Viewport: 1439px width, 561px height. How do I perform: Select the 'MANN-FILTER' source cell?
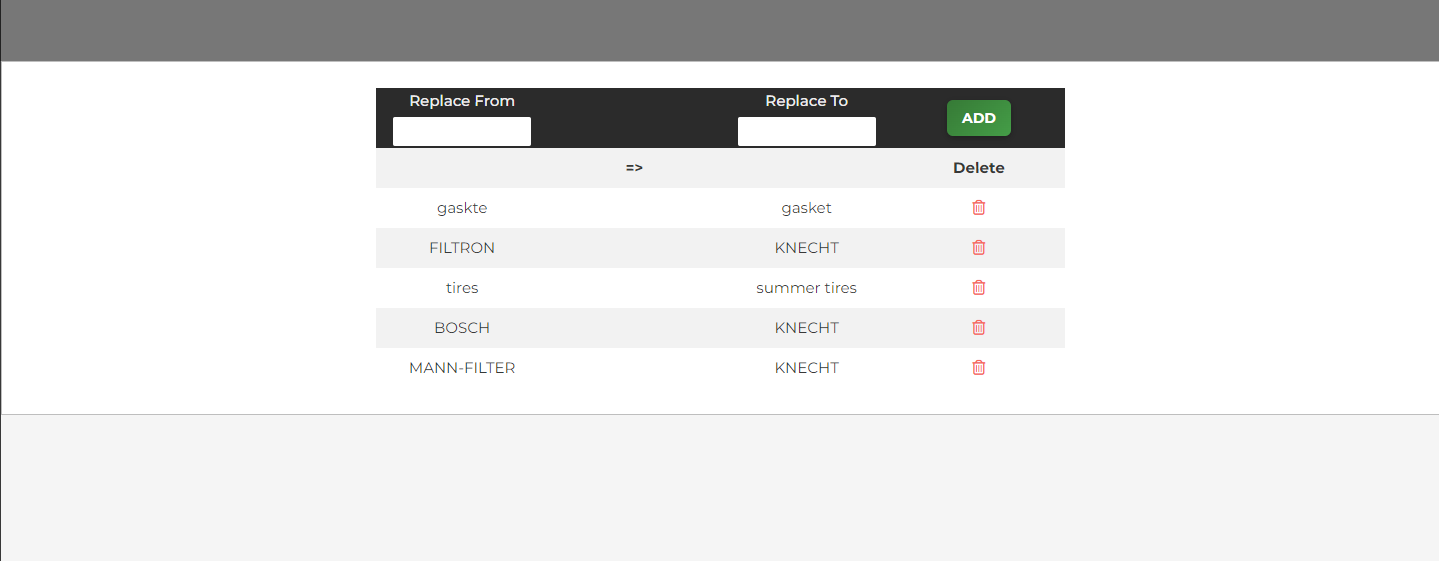[461, 368]
